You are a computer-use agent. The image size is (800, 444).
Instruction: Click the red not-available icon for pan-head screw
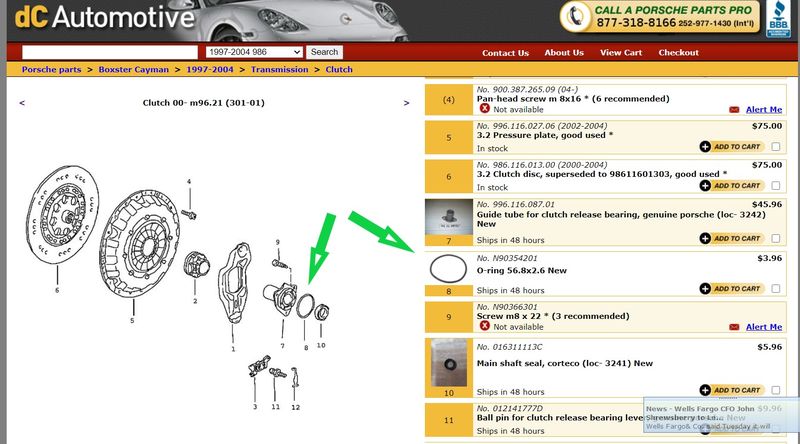[484, 109]
